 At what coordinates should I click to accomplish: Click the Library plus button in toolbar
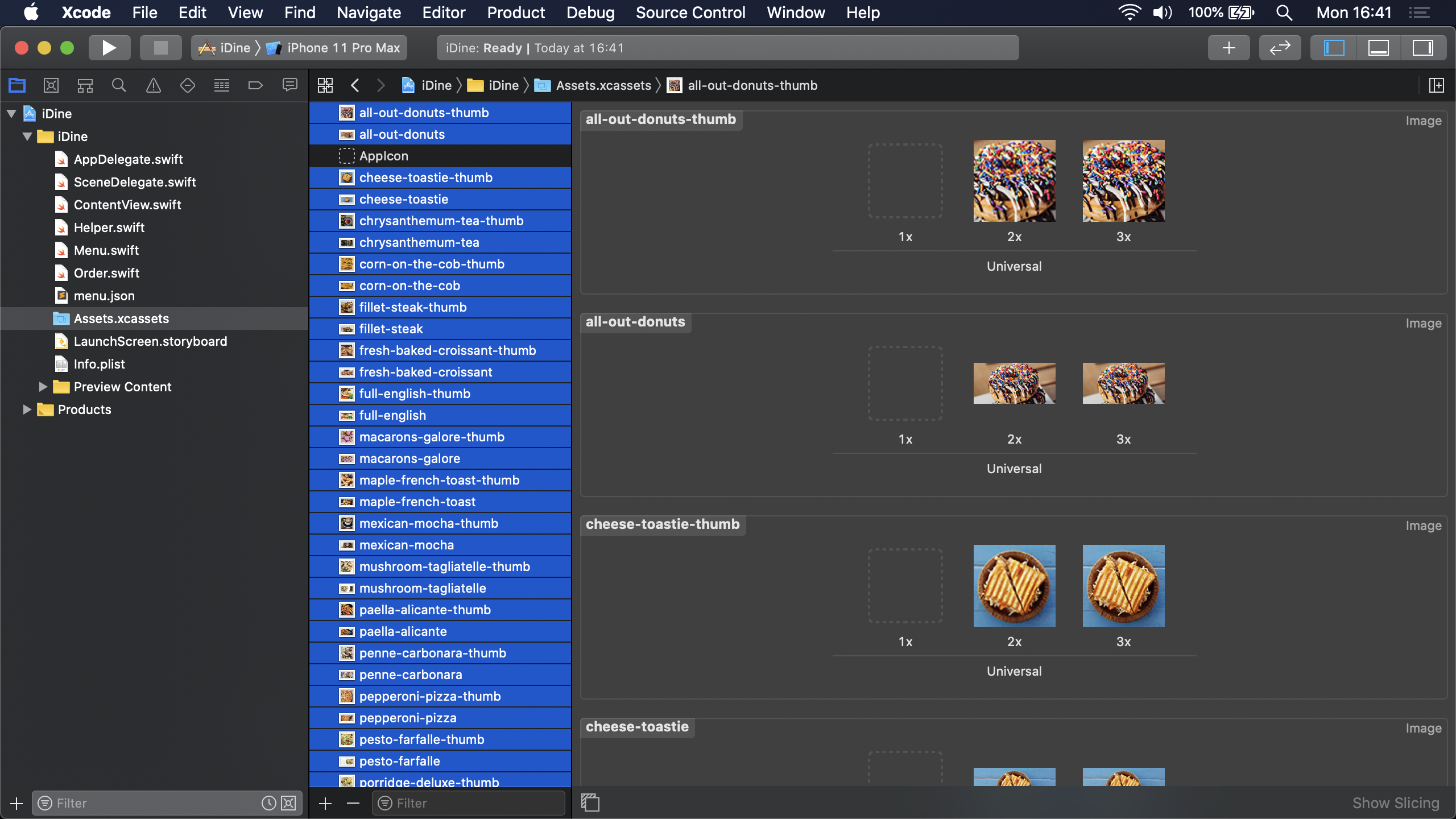[x=1228, y=48]
